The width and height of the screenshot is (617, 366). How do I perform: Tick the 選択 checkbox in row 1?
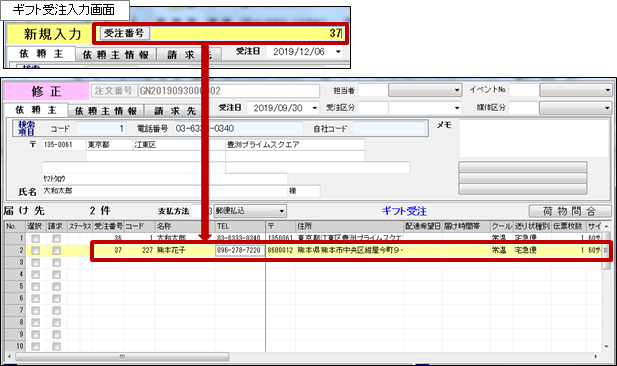pos(35,238)
